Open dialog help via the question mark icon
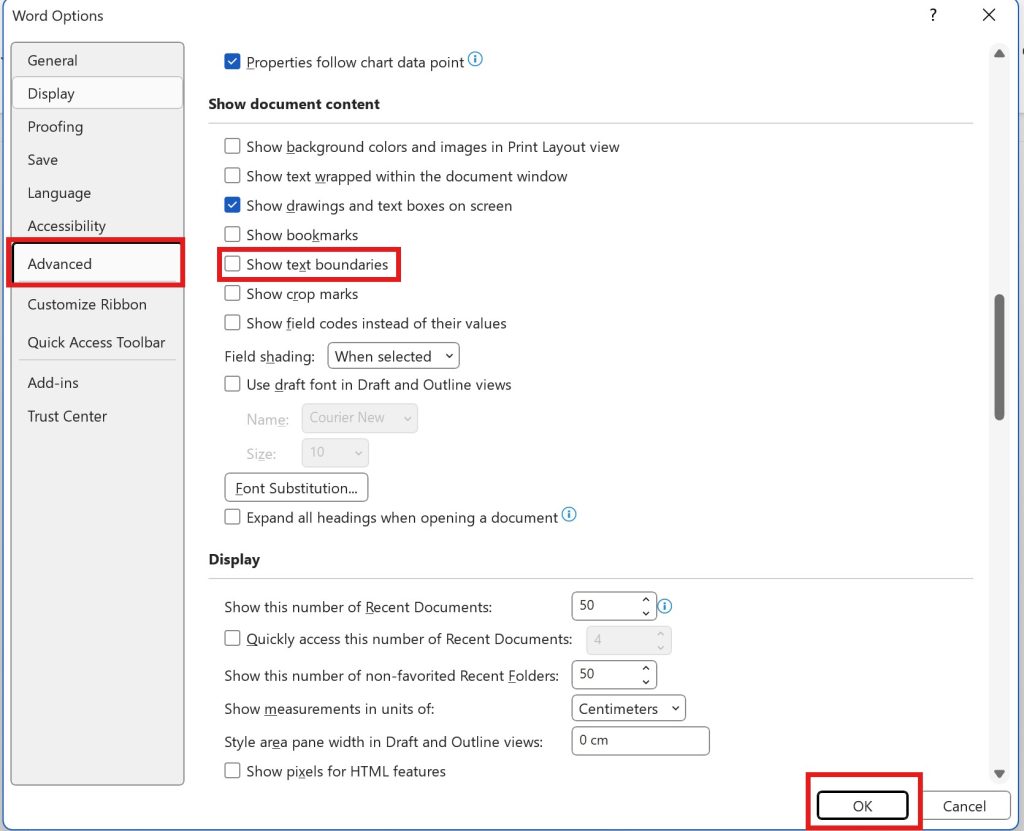Viewport: 1024px width, 831px height. (933, 15)
